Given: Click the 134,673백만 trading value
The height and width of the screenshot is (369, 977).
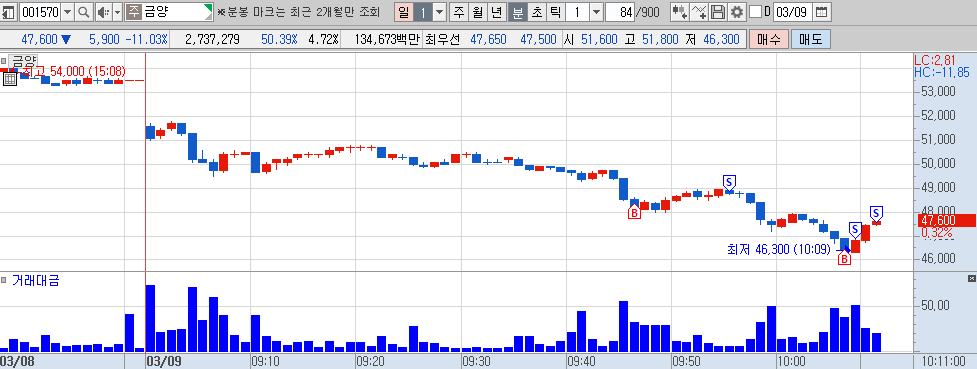Looking at the screenshot, I should [x=388, y=39].
